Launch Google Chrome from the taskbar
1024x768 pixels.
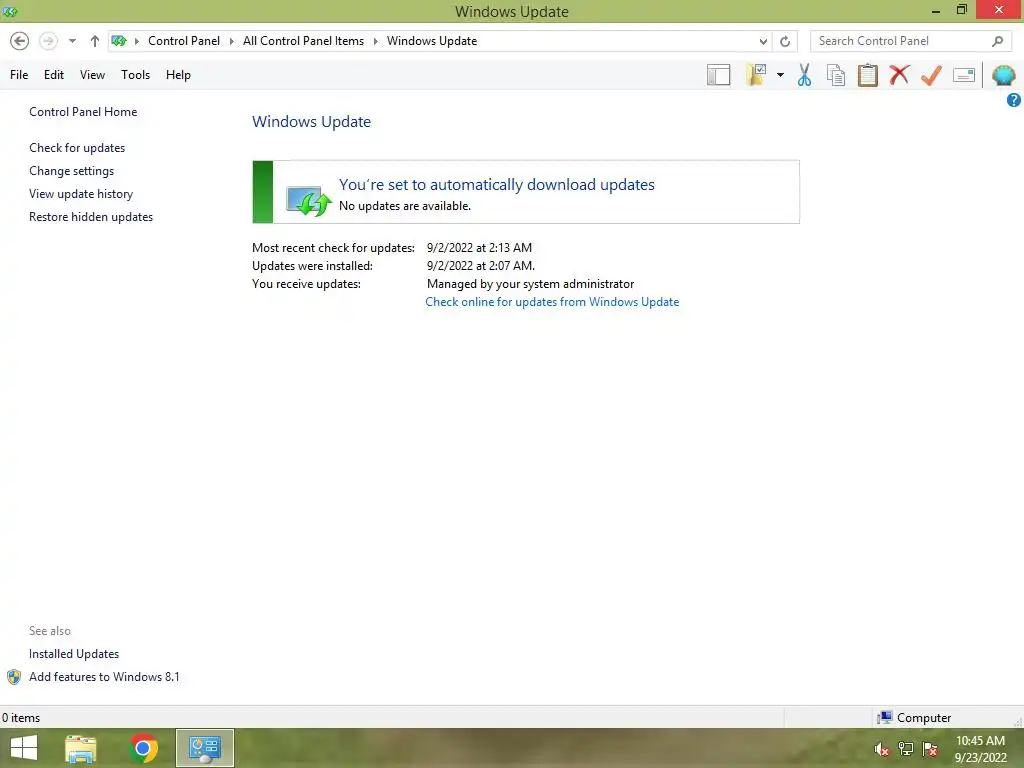coord(144,748)
